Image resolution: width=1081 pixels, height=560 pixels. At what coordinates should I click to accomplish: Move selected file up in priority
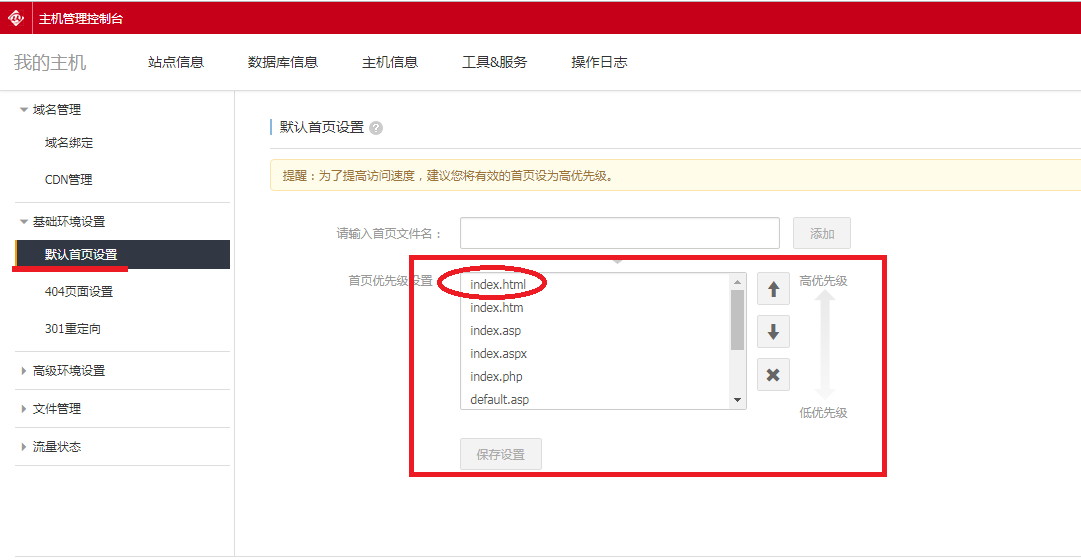(x=773, y=288)
